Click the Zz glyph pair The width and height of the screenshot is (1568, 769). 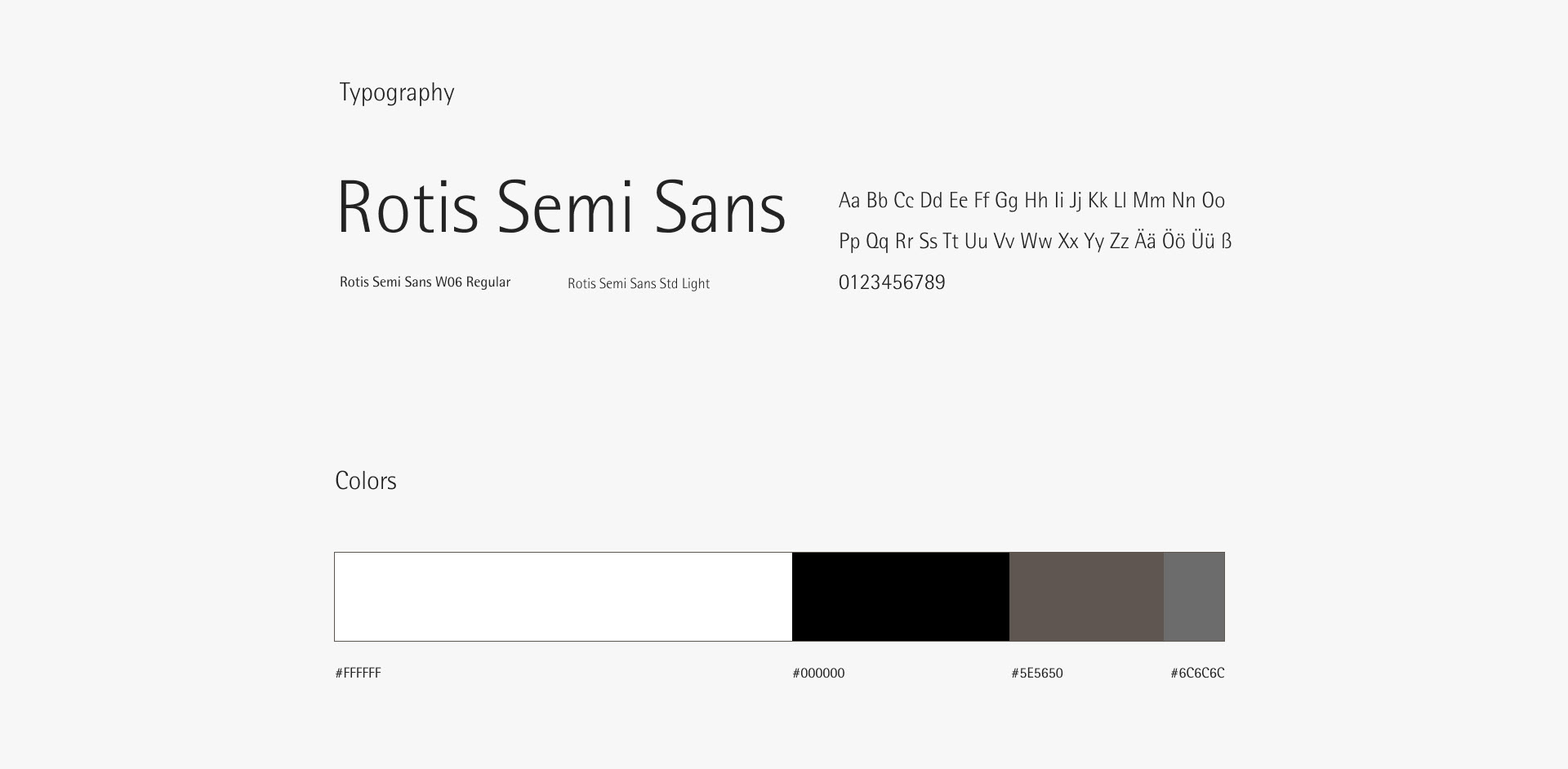[1119, 242]
